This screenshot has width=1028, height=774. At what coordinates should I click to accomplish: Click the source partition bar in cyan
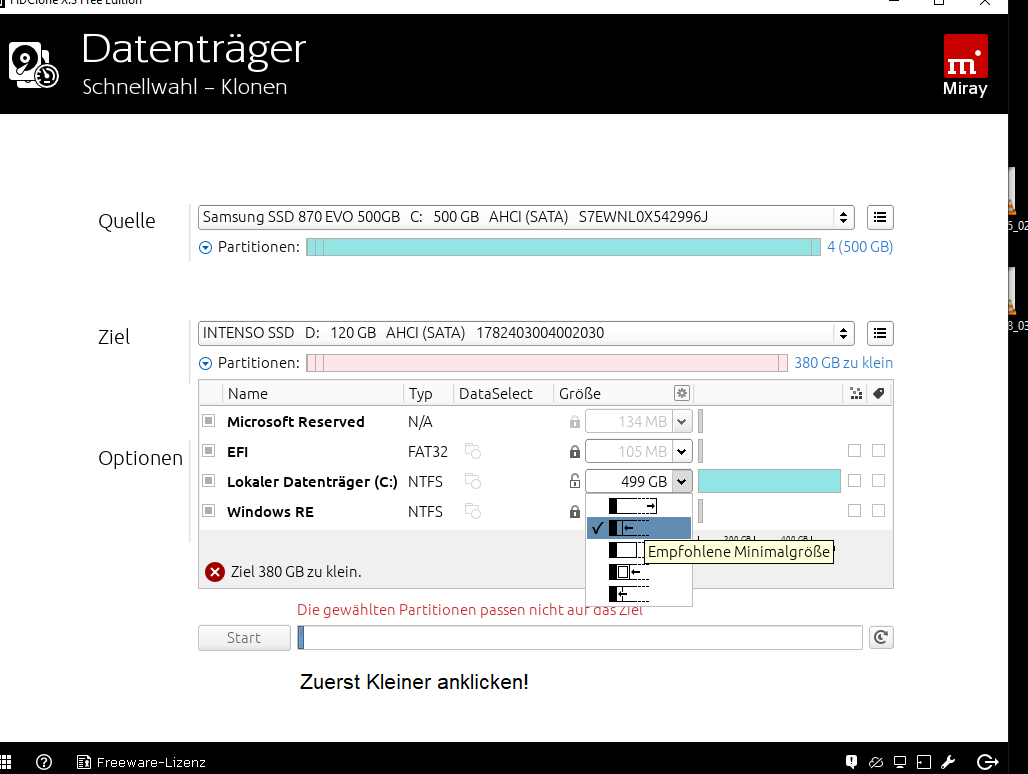[563, 247]
